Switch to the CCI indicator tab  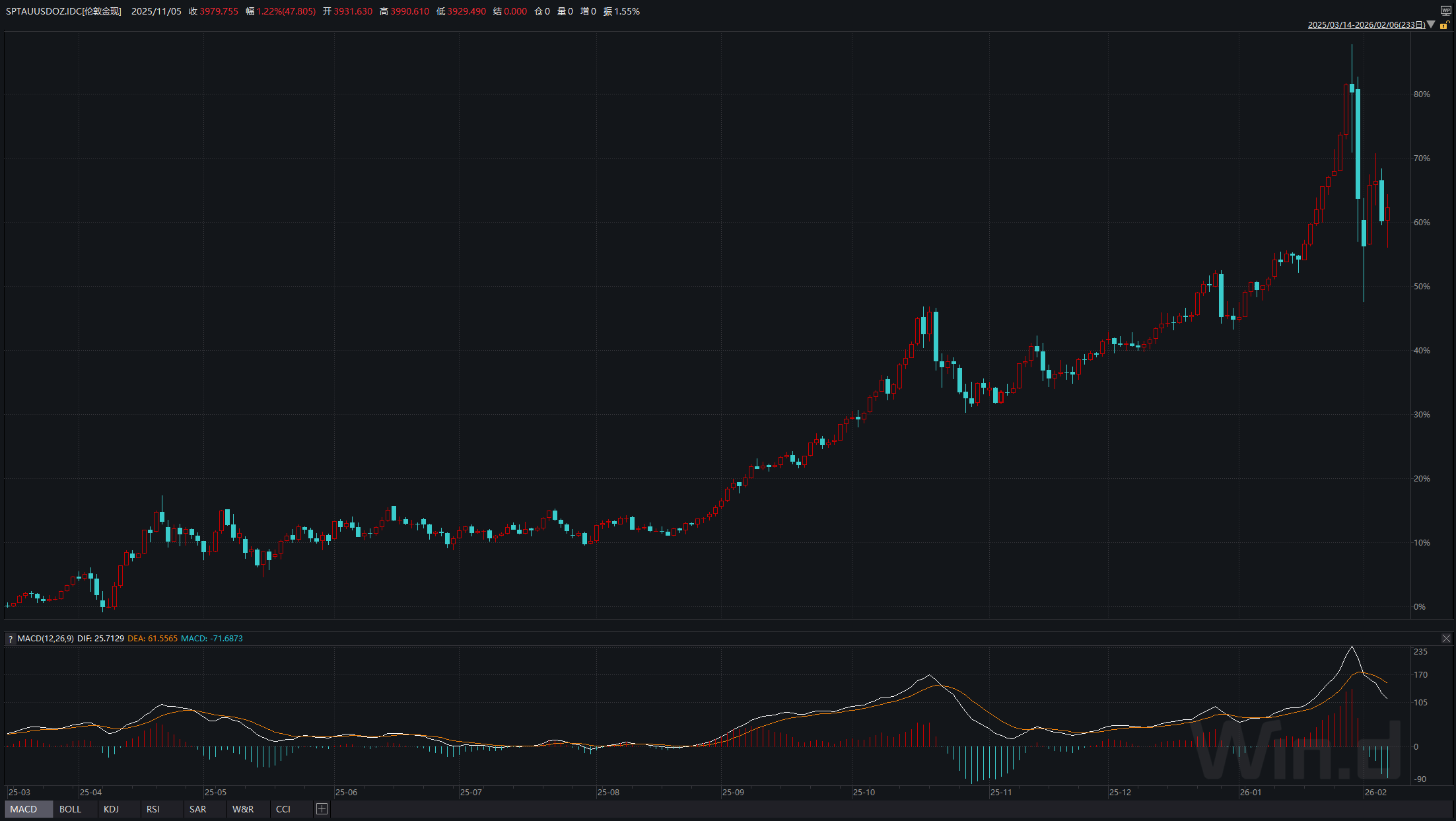(x=283, y=809)
